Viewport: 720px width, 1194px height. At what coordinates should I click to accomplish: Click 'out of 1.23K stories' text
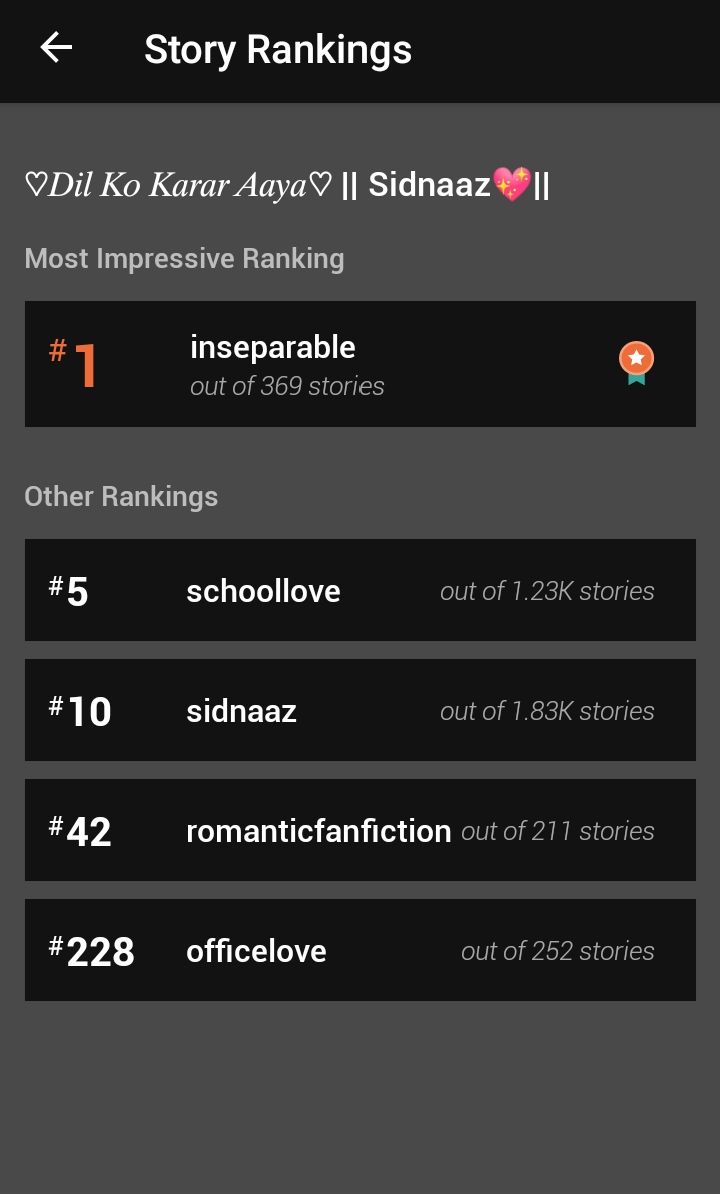(x=547, y=591)
